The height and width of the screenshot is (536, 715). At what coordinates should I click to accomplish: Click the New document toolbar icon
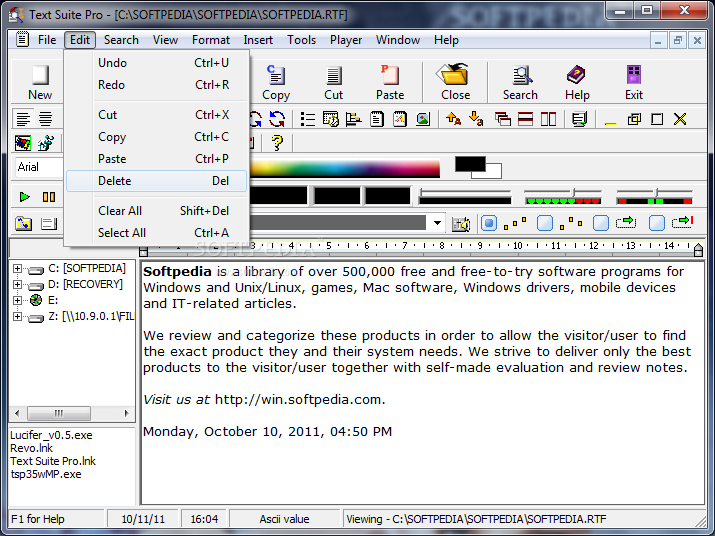click(40, 82)
